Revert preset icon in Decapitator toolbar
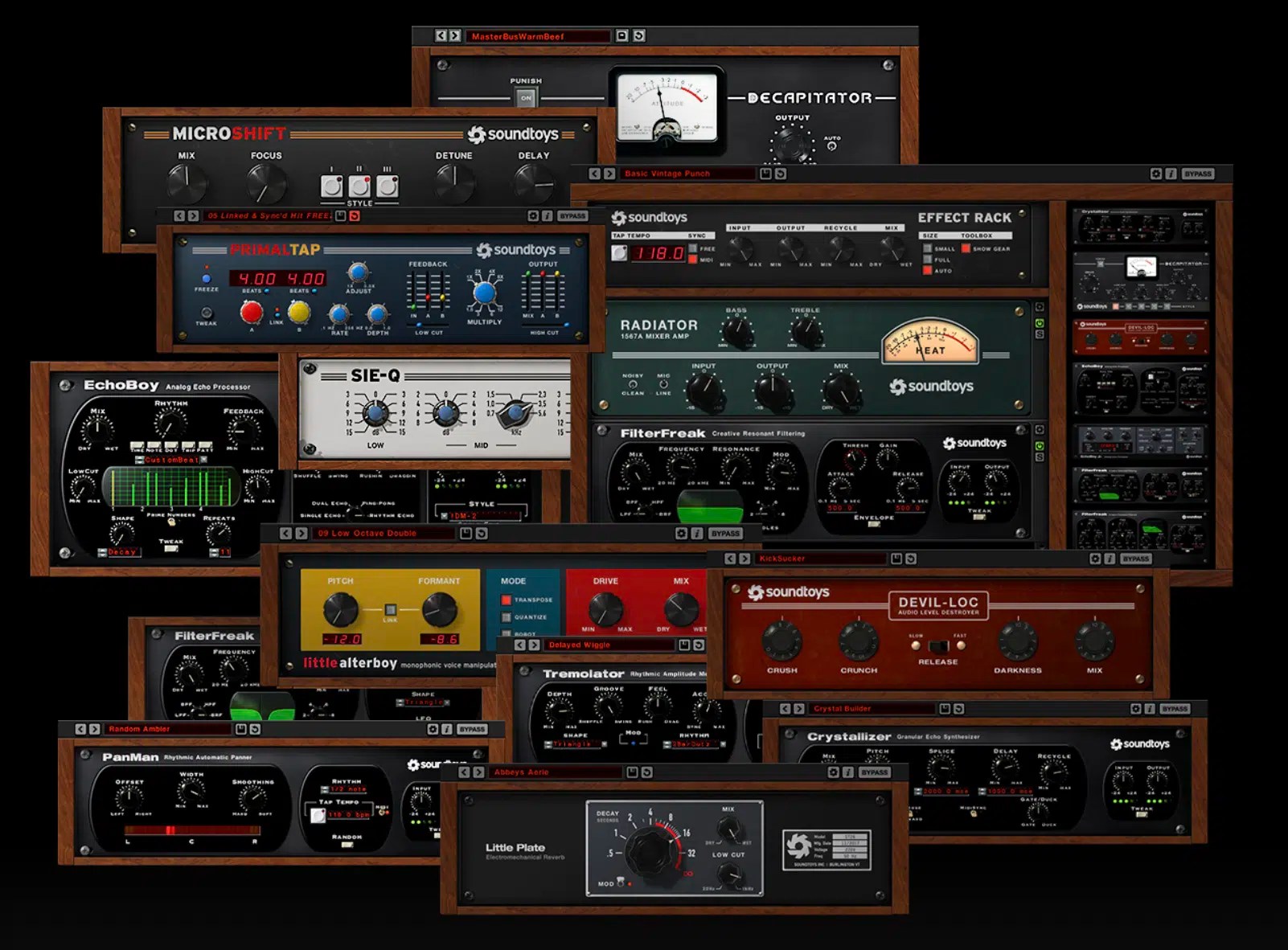This screenshot has height=950, width=1288. click(x=638, y=36)
